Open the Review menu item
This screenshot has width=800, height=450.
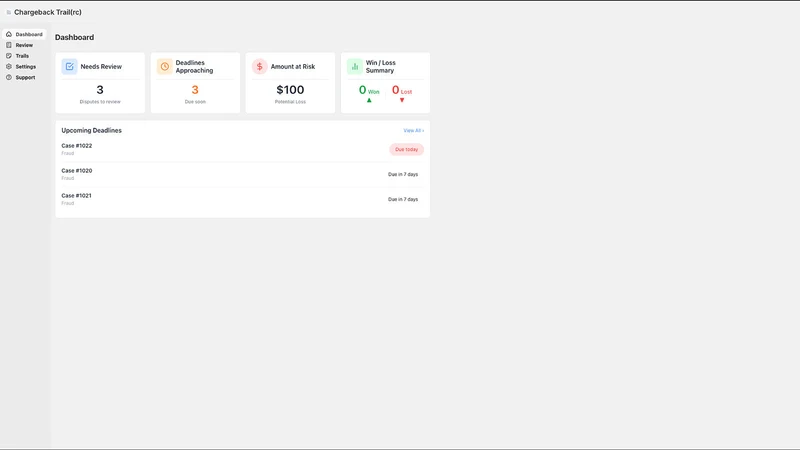(24, 45)
